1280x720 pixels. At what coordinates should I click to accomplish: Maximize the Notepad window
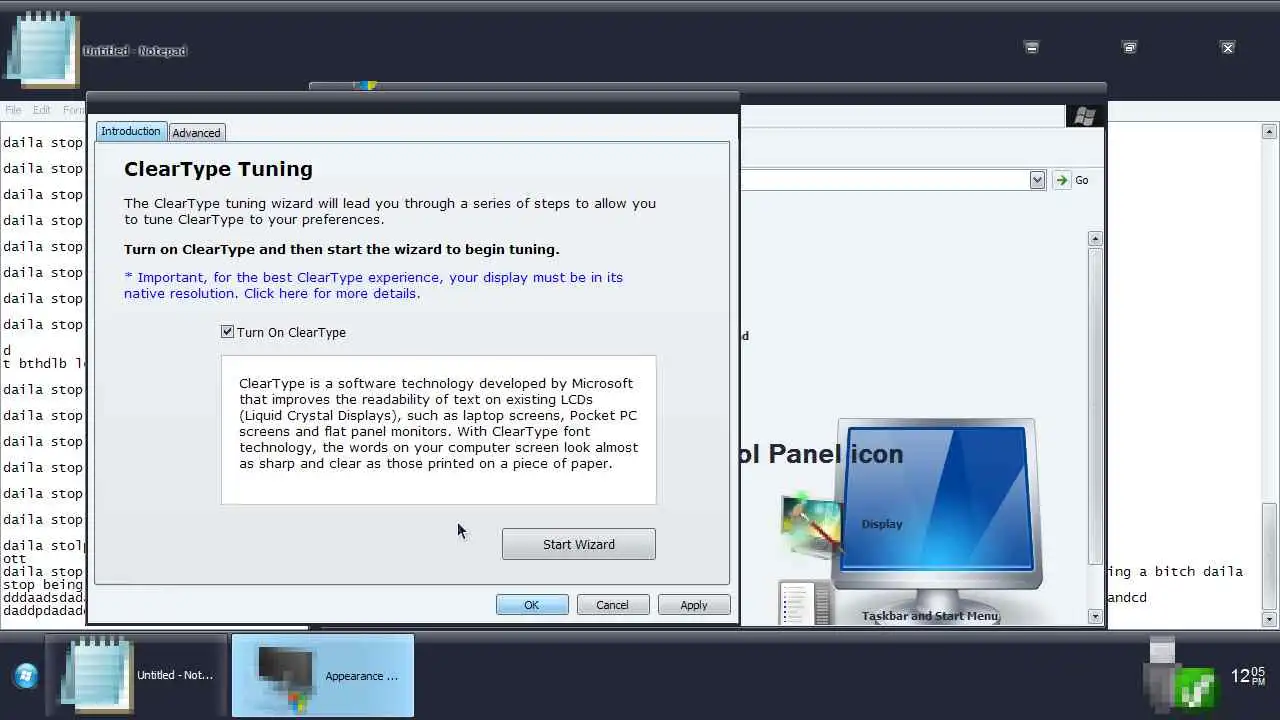pyautogui.click(x=1129, y=47)
